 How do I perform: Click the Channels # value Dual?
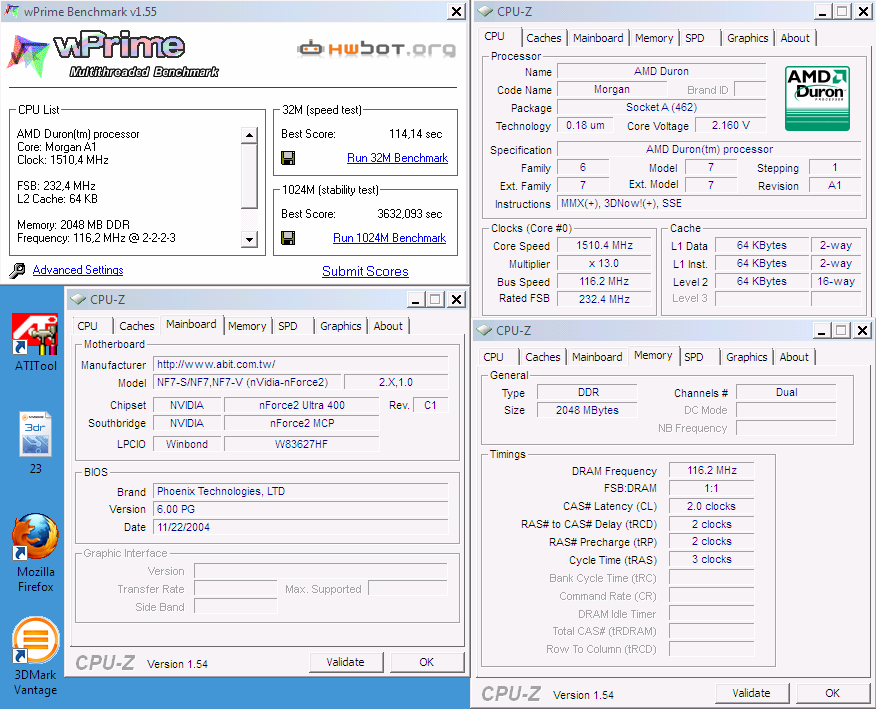(786, 392)
